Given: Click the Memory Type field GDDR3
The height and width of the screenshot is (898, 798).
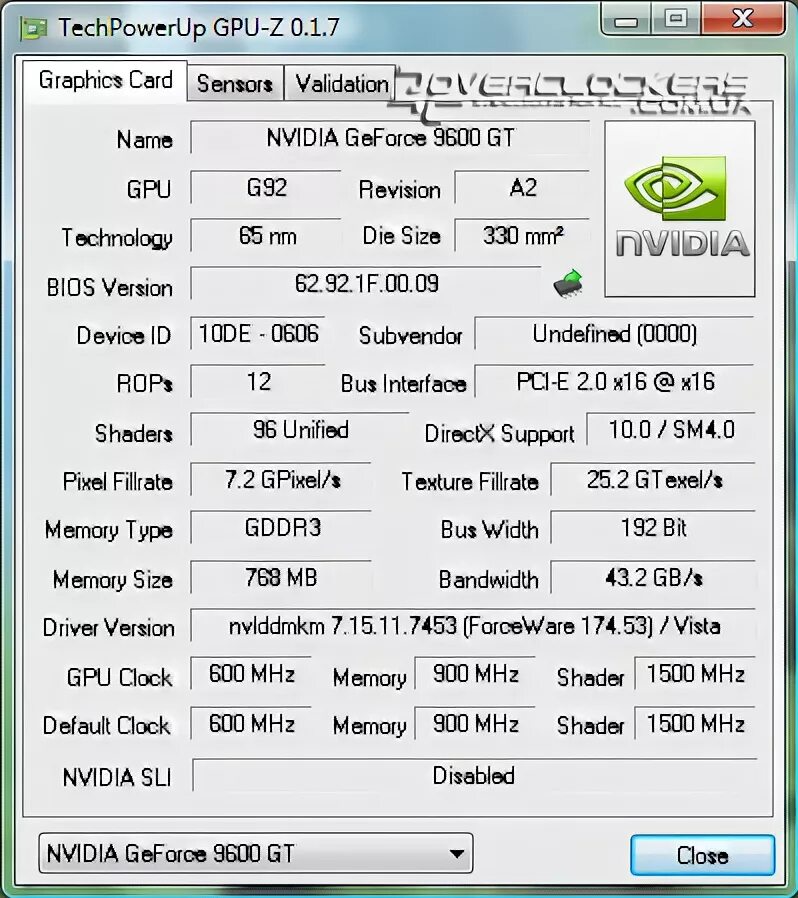Looking at the screenshot, I should [281, 527].
